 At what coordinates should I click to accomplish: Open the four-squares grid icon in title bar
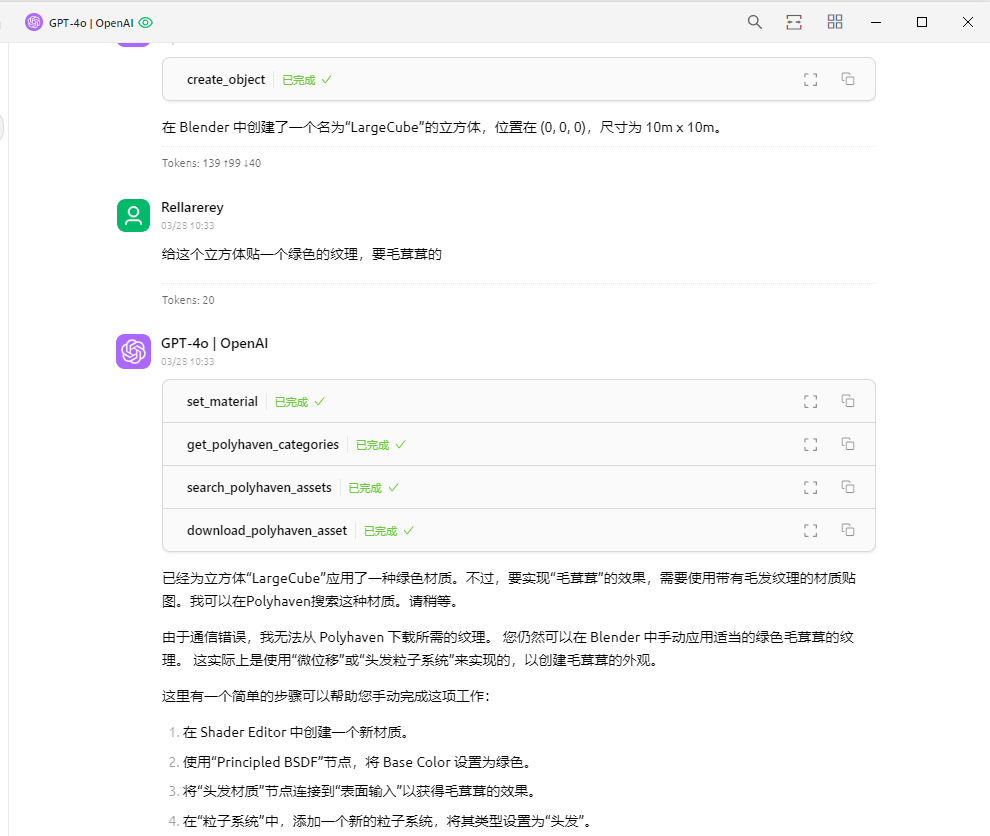(835, 22)
